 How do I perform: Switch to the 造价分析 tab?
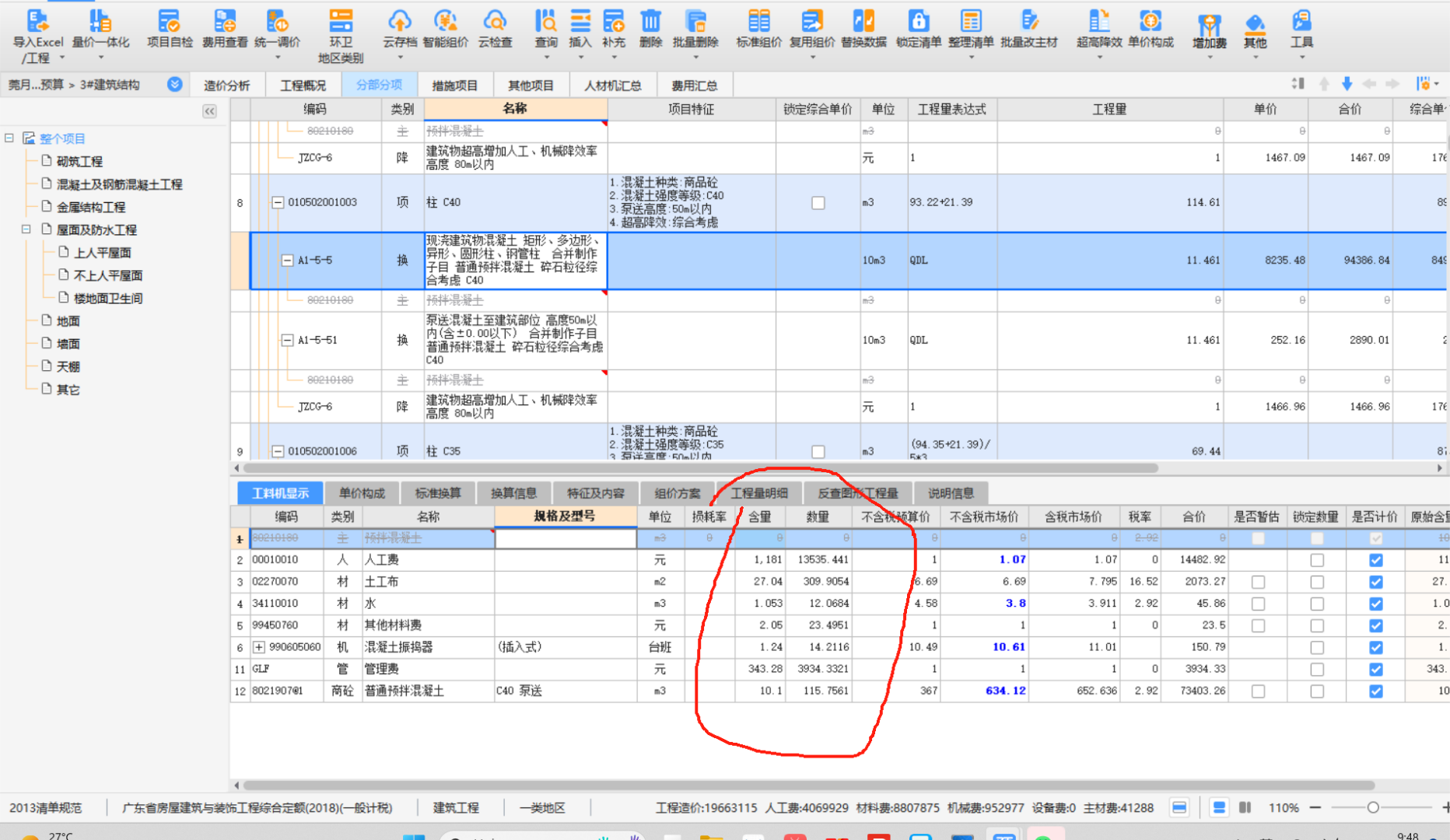[x=226, y=86]
